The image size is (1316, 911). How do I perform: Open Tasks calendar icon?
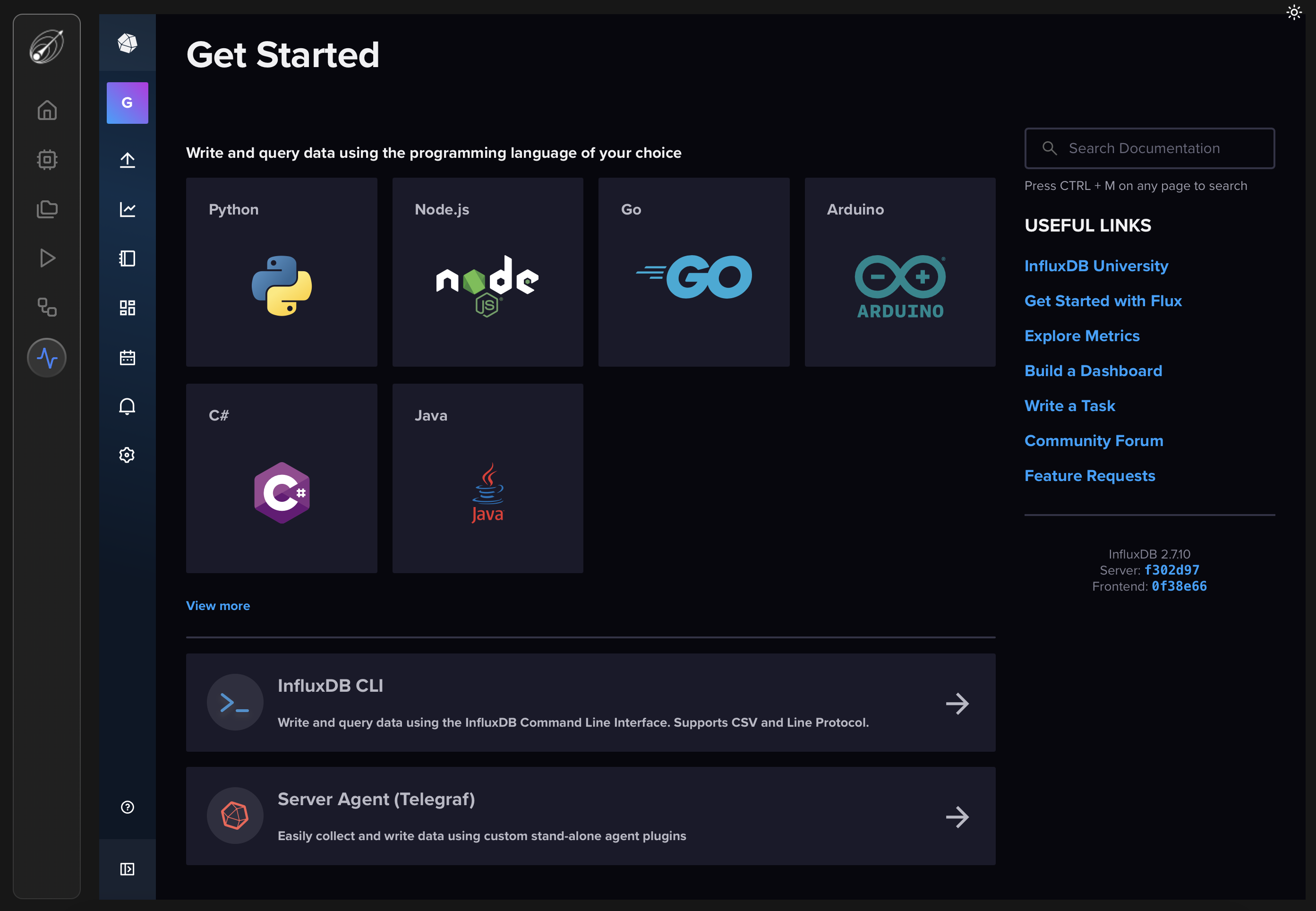(127, 357)
